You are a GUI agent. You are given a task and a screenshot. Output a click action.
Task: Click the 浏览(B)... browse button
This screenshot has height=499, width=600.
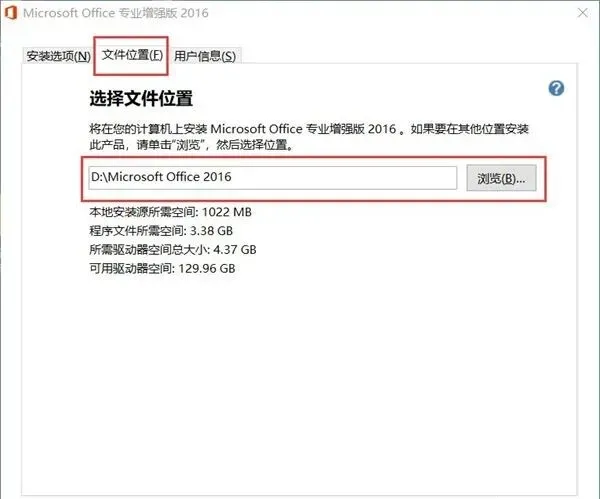(x=501, y=178)
